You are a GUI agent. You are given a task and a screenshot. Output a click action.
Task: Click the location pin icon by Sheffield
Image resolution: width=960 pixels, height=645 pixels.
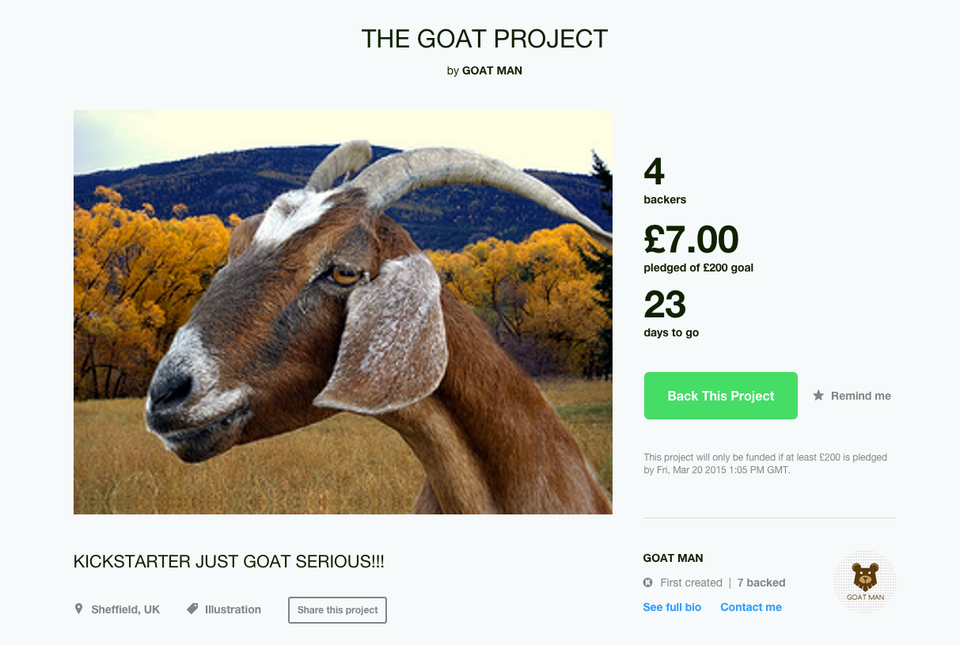(x=78, y=609)
